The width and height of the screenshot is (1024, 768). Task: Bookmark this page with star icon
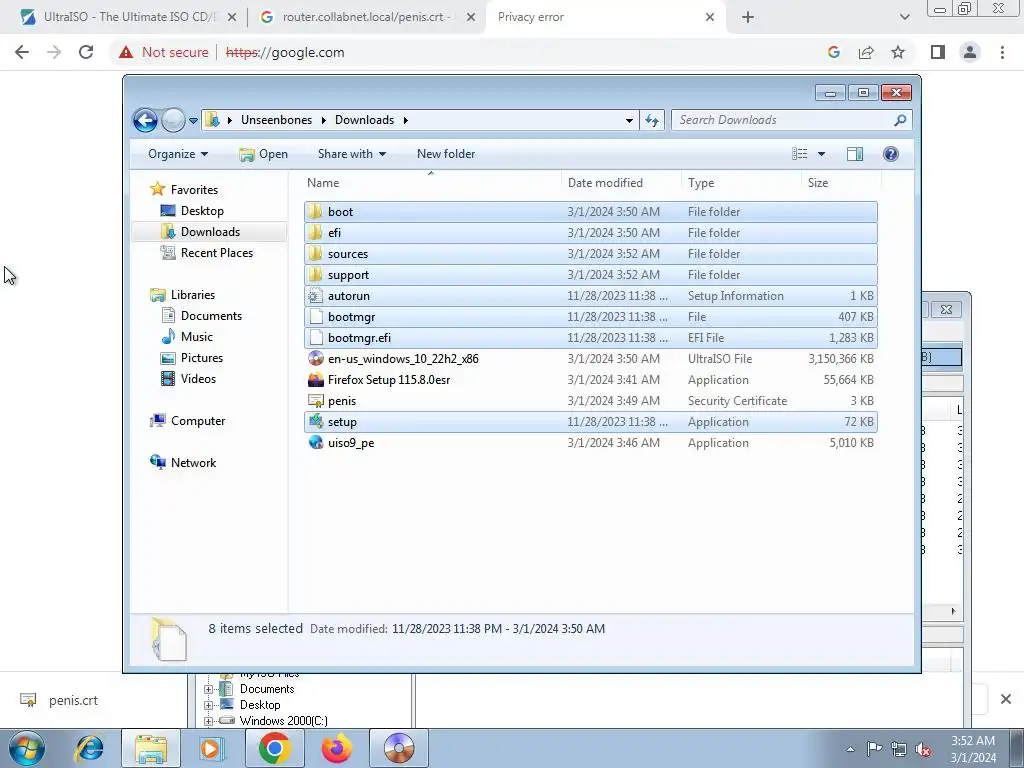click(x=898, y=52)
